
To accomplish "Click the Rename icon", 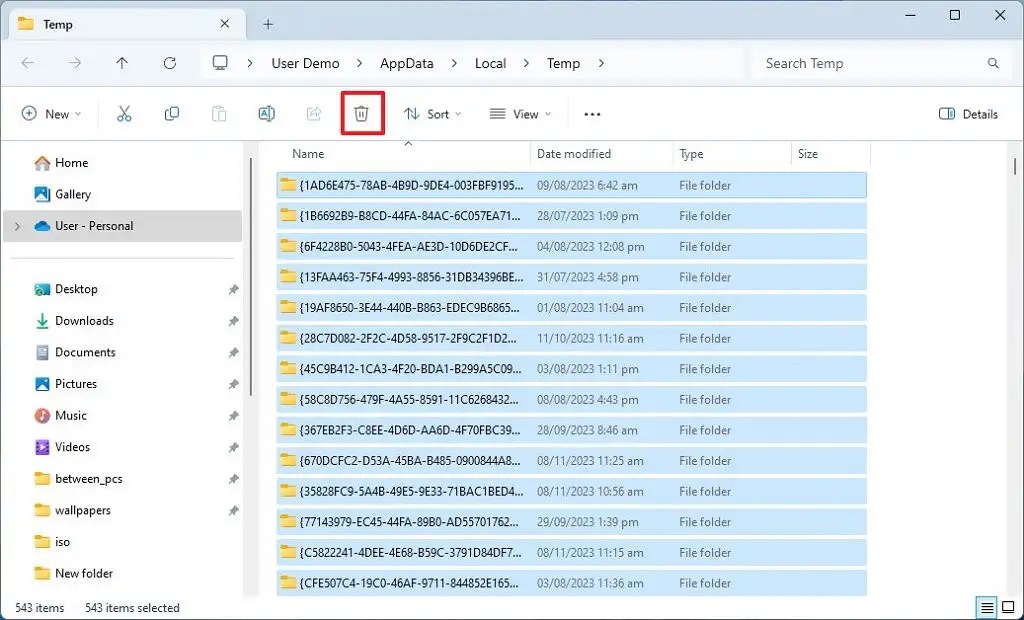I will [266, 113].
